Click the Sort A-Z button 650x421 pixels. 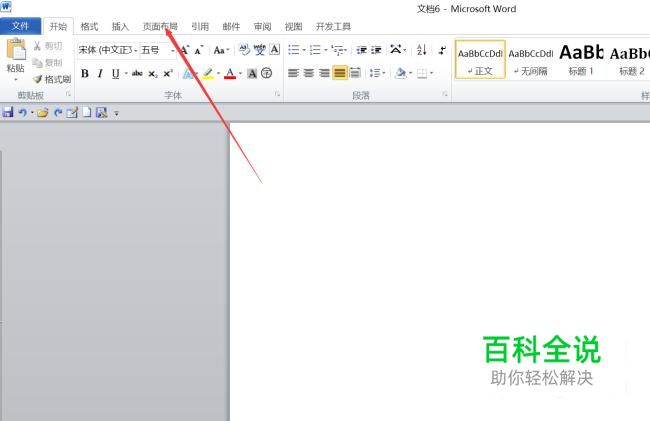(422, 50)
